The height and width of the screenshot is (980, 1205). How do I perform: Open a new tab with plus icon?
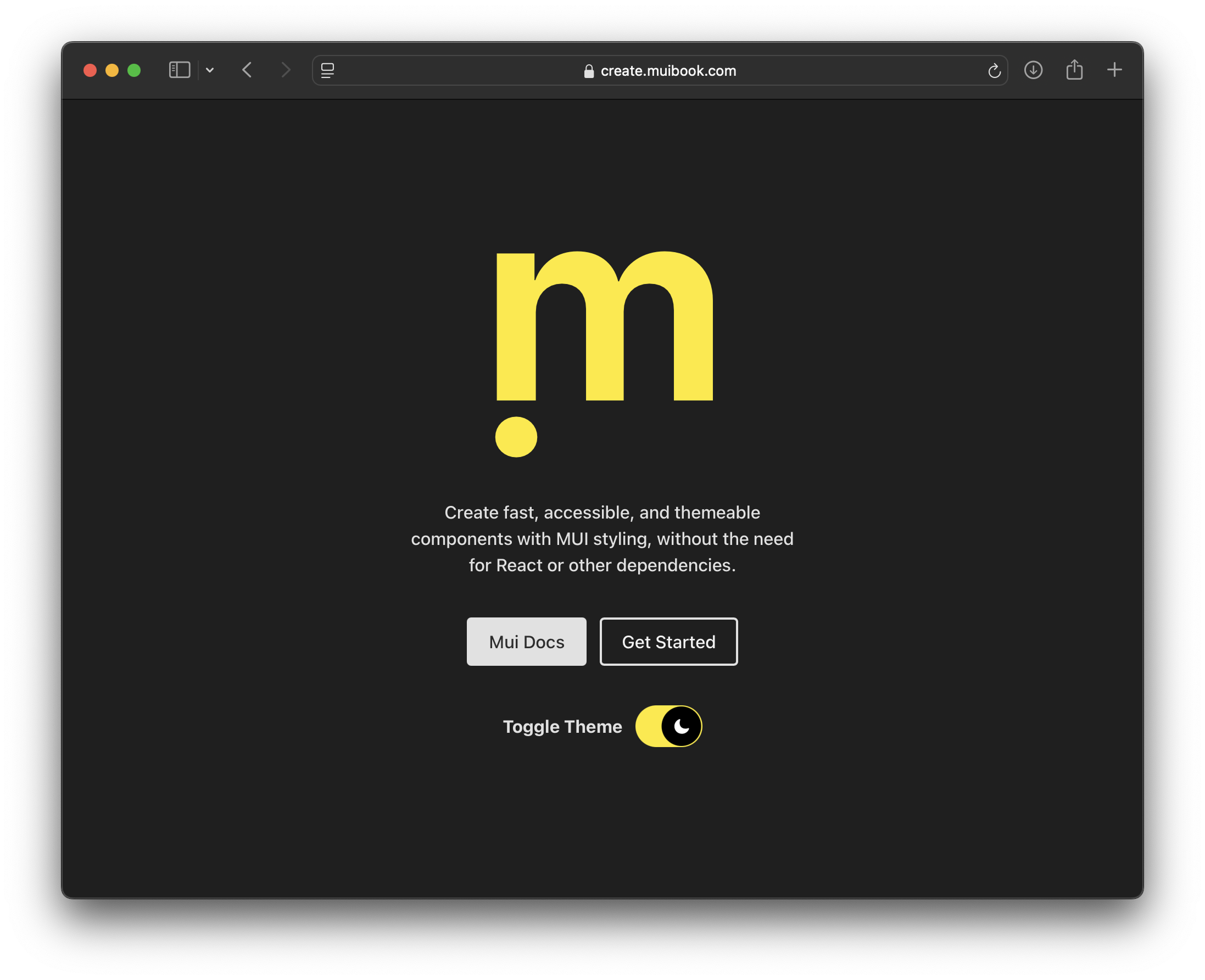click(1114, 70)
